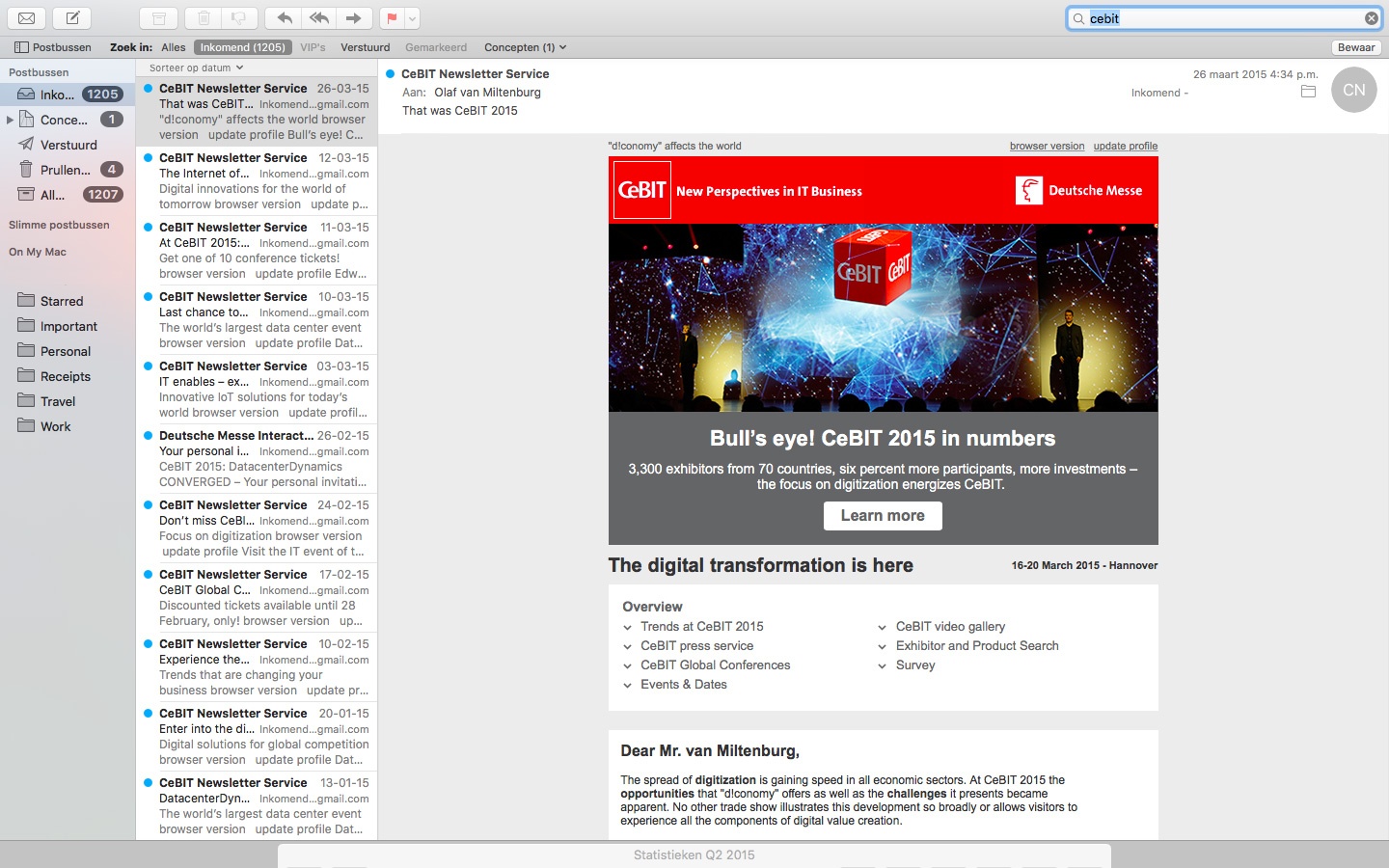Forward the message with the right arrow icon

click(x=354, y=17)
